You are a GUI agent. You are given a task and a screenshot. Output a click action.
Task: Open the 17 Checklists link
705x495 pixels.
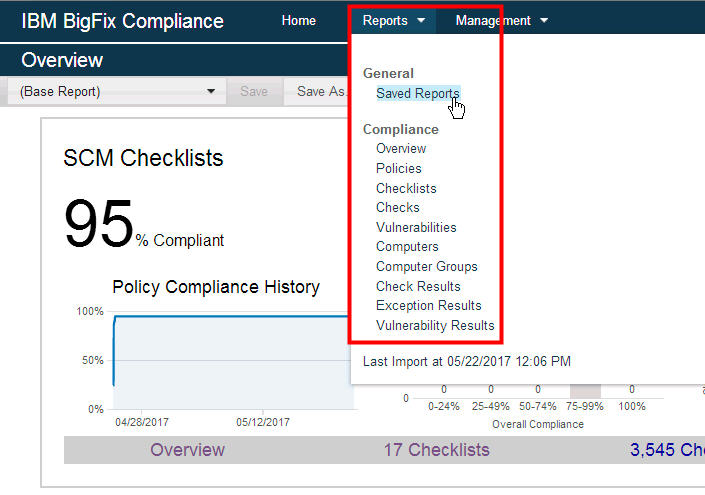436,450
